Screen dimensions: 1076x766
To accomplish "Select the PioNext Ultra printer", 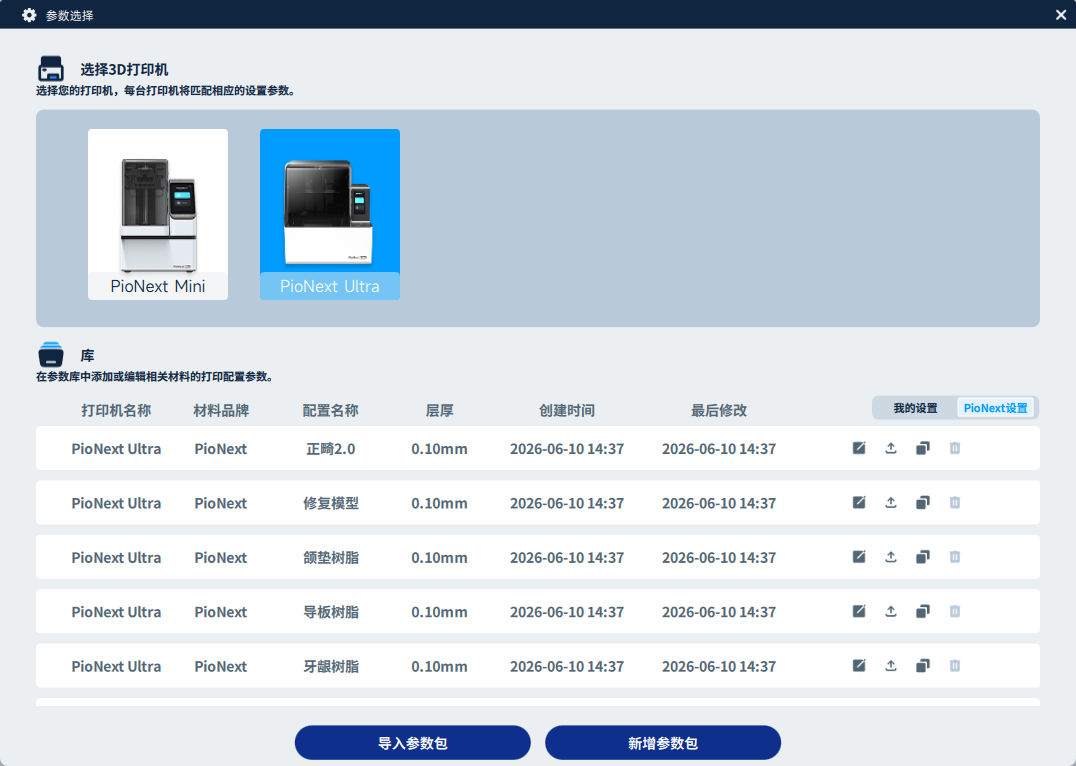I will pos(329,214).
